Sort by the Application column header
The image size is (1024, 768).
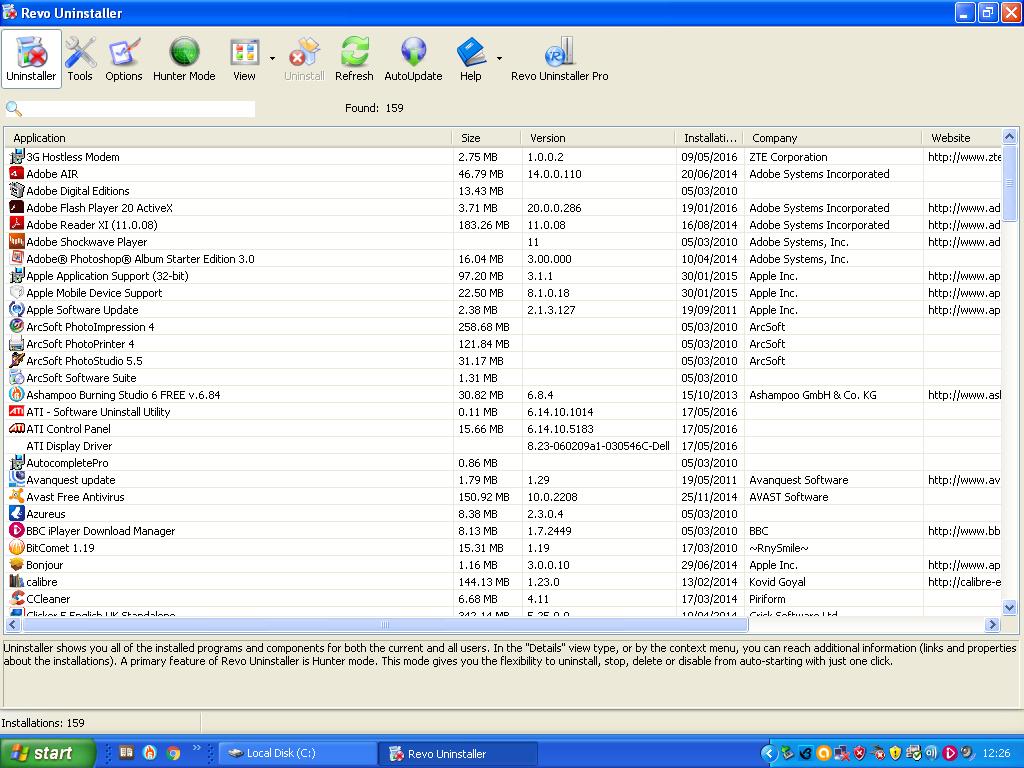coord(228,138)
